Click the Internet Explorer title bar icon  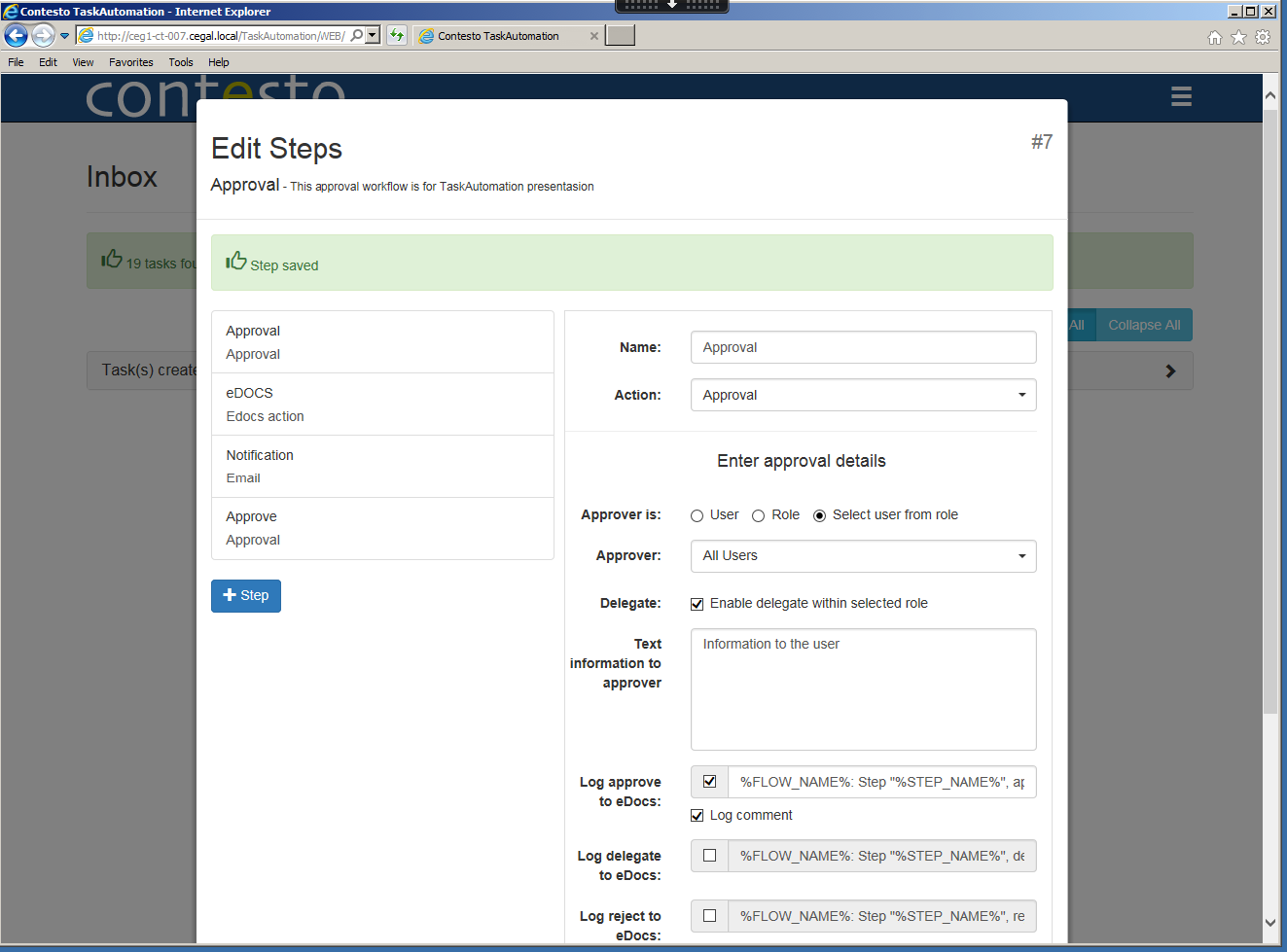(11, 11)
